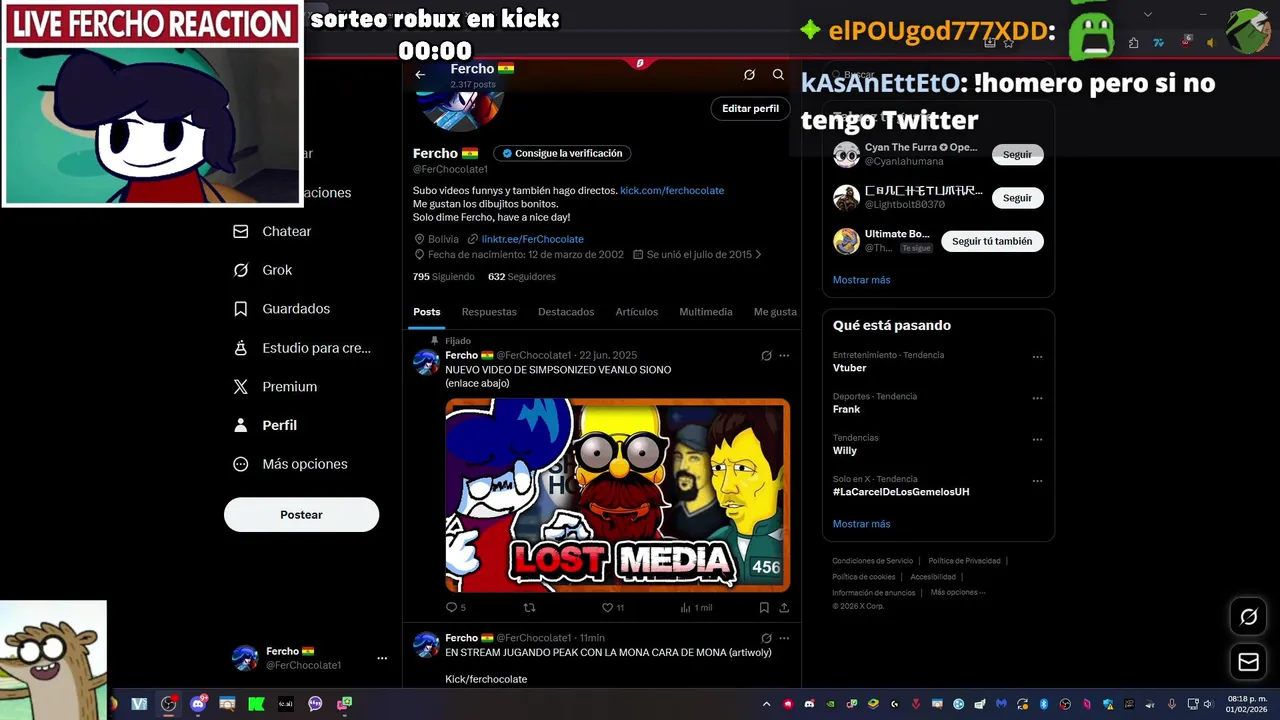View analytics showing 1 mil views
Image resolution: width=1280 pixels, height=720 pixels.
696,607
